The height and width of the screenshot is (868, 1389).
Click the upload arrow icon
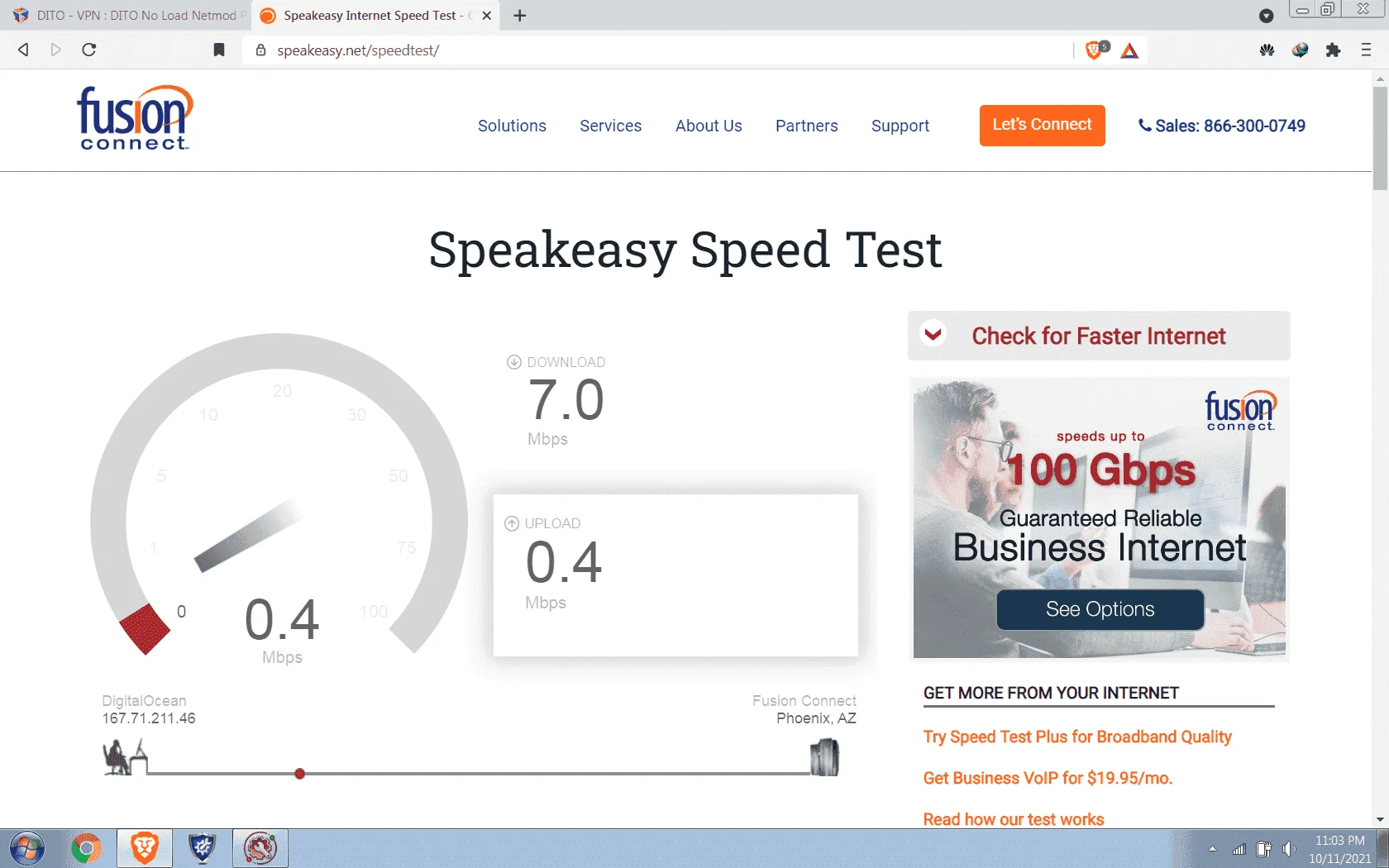(512, 523)
